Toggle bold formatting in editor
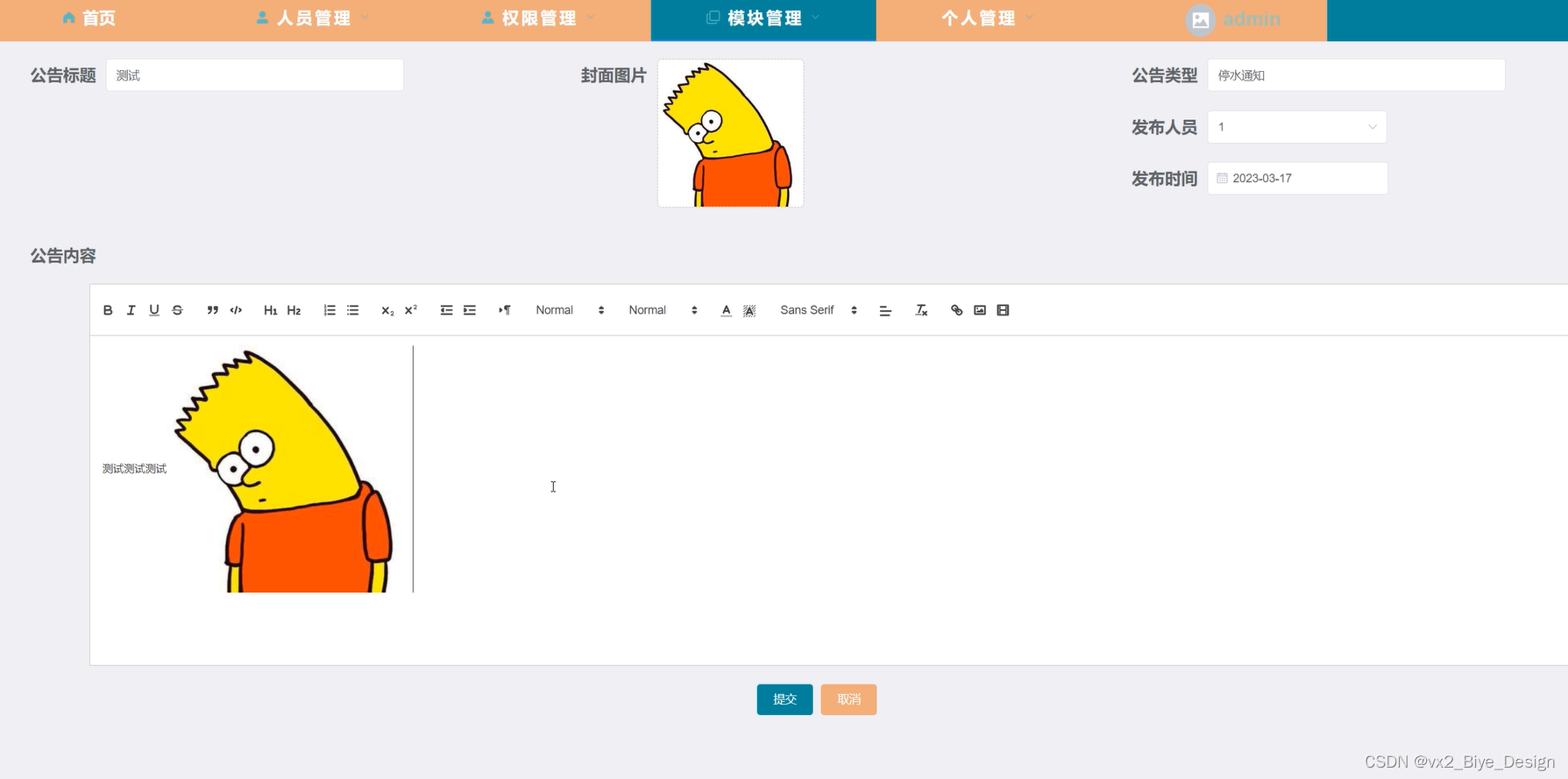Viewport: 1568px width, 779px height. 108,310
